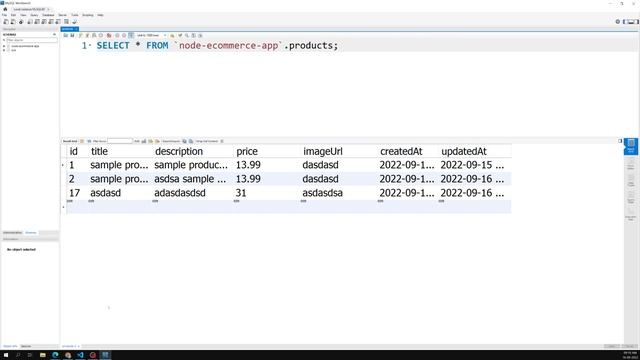Switch to Query Stats view

pyautogui.click(x=631, y=199)
